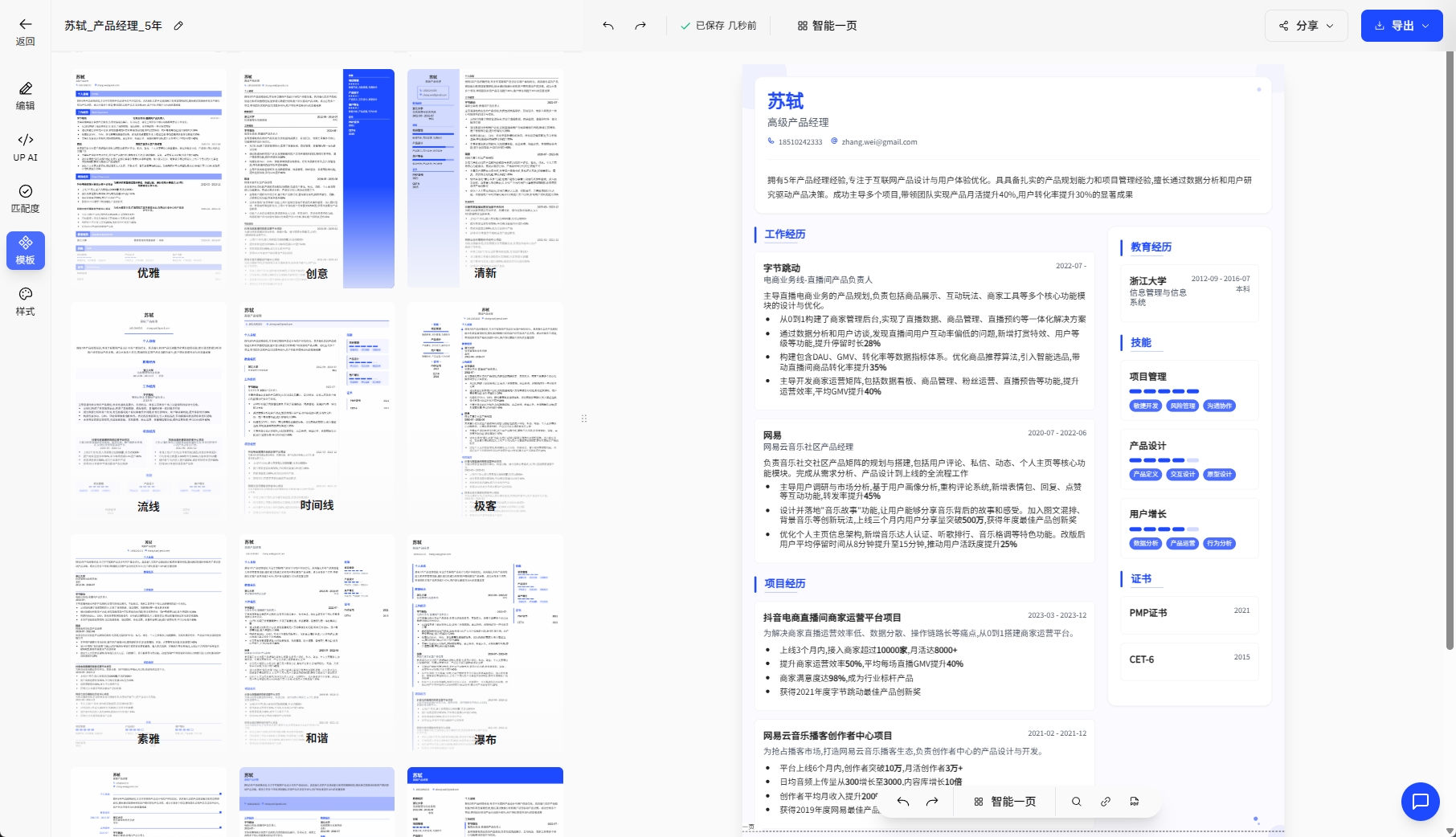Click redo in the top toolbar
Screen dimensions: 1456x837
pos(640,26)
